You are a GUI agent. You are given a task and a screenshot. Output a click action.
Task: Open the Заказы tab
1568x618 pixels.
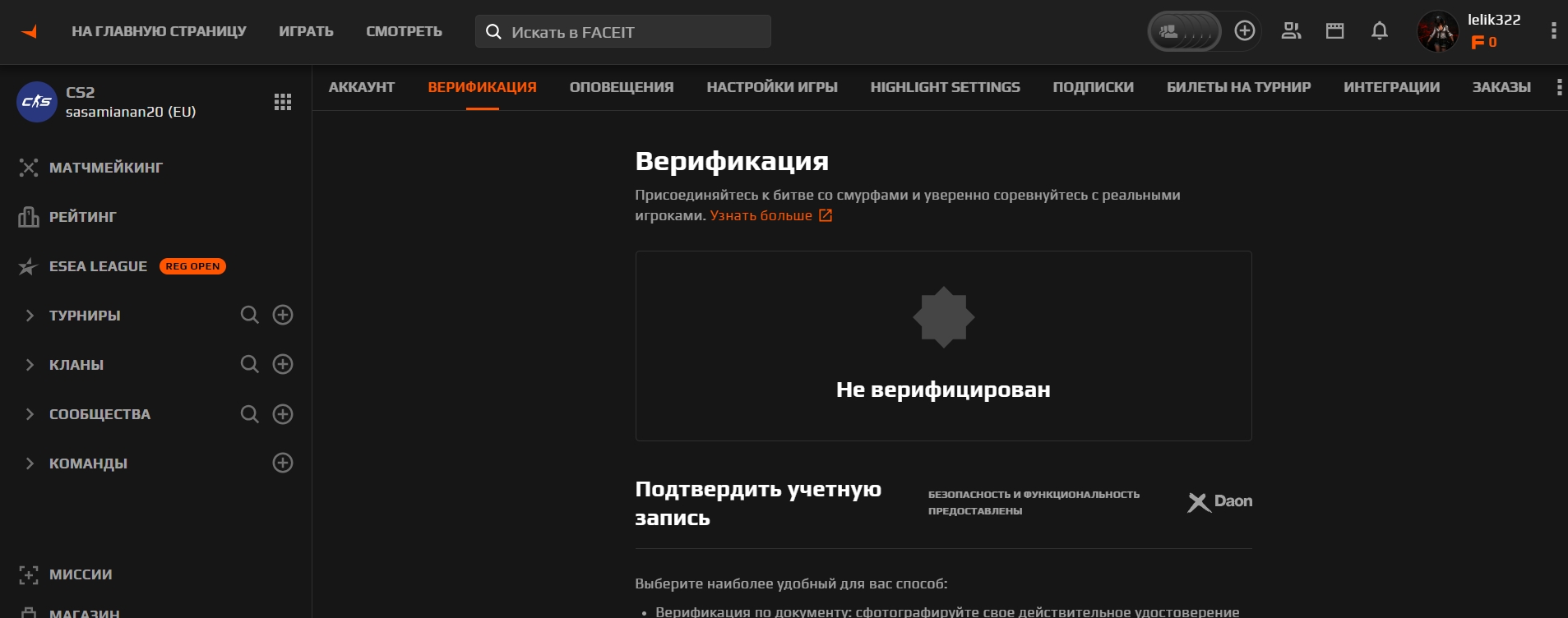[1501, 87]
